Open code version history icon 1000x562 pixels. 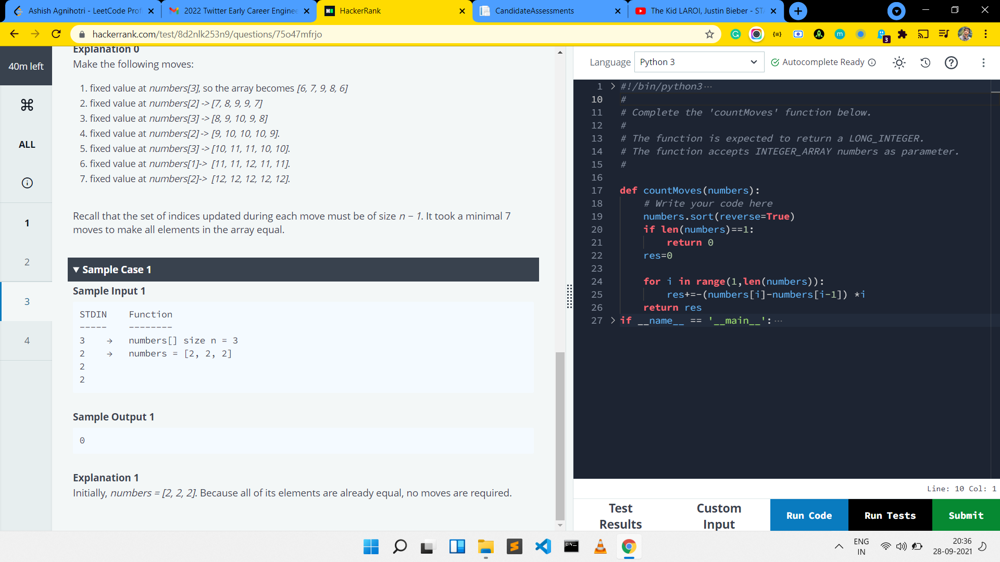pyautogui.click(x=925, y=62)
